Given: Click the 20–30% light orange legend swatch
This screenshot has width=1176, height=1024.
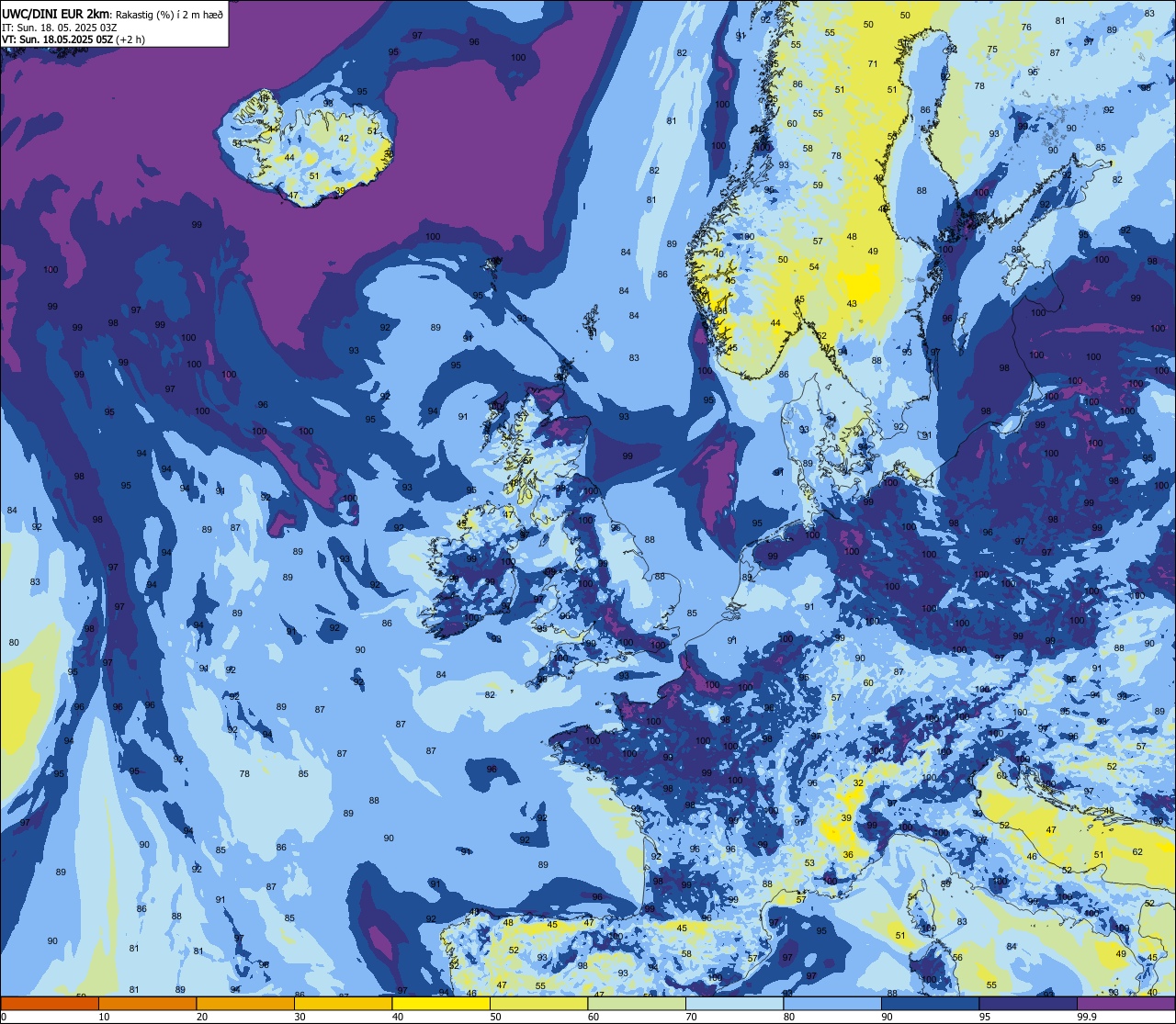Looking at the screenshot, I should coord(245,1003).
